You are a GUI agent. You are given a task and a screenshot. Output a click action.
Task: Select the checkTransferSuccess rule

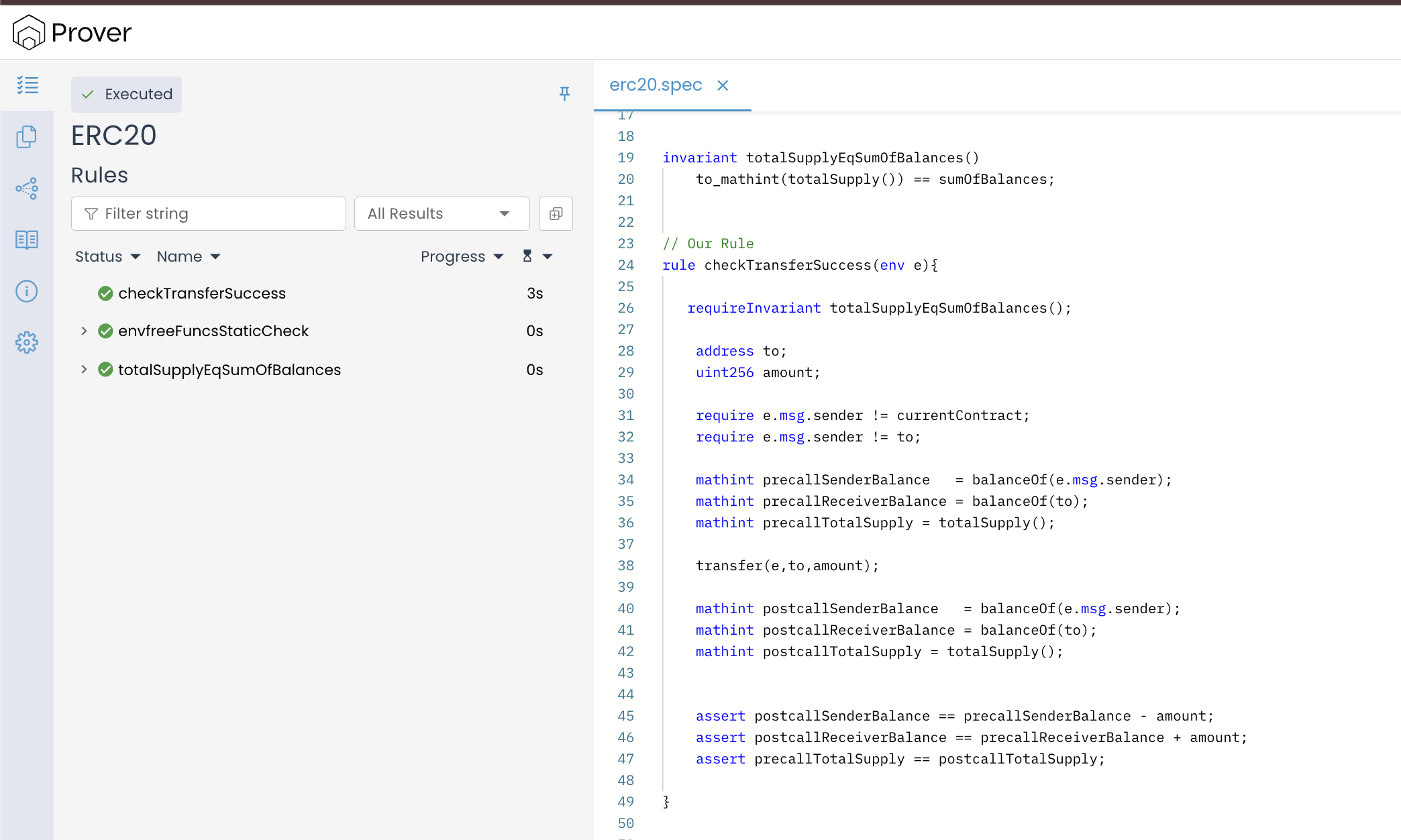[x=202, y=293]
